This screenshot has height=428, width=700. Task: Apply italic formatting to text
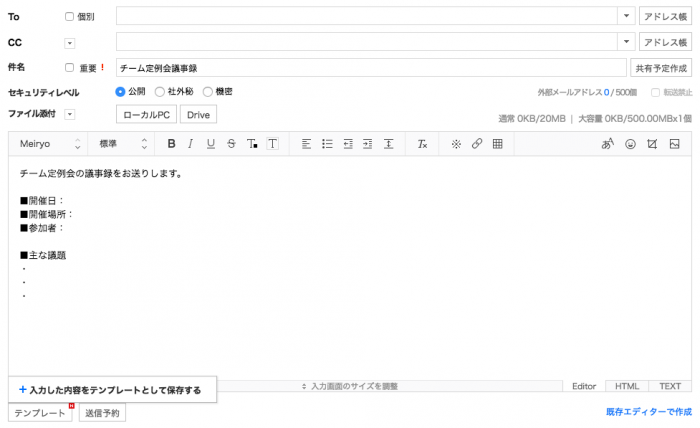[191, 144]
